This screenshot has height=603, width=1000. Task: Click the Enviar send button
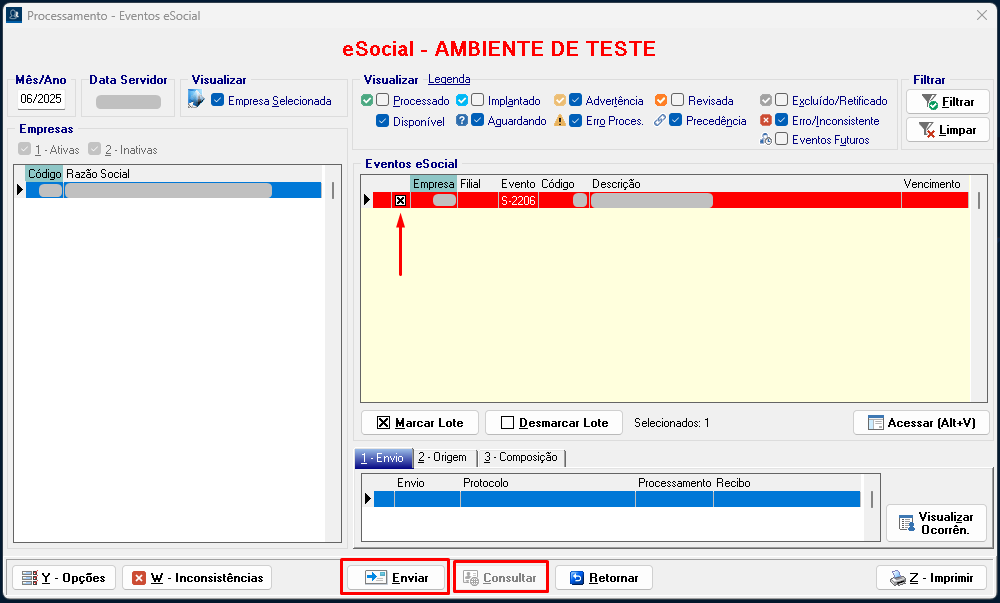click(x=395, y=578)
